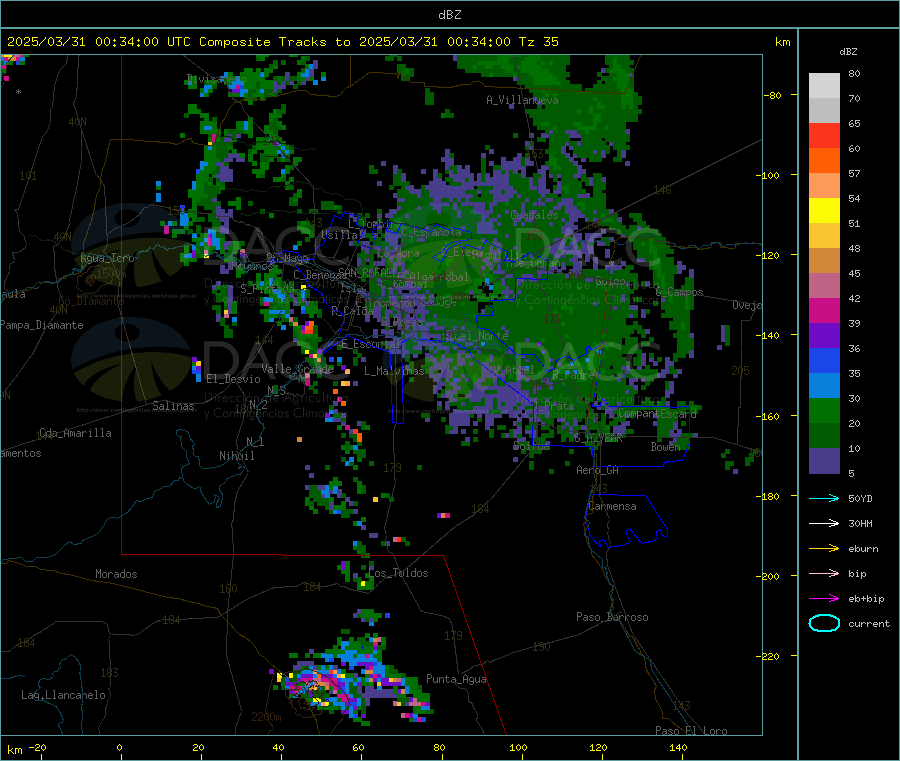Click the white 30HM track arrow
This screenshot has width=900, height=761.
point(824,523)
